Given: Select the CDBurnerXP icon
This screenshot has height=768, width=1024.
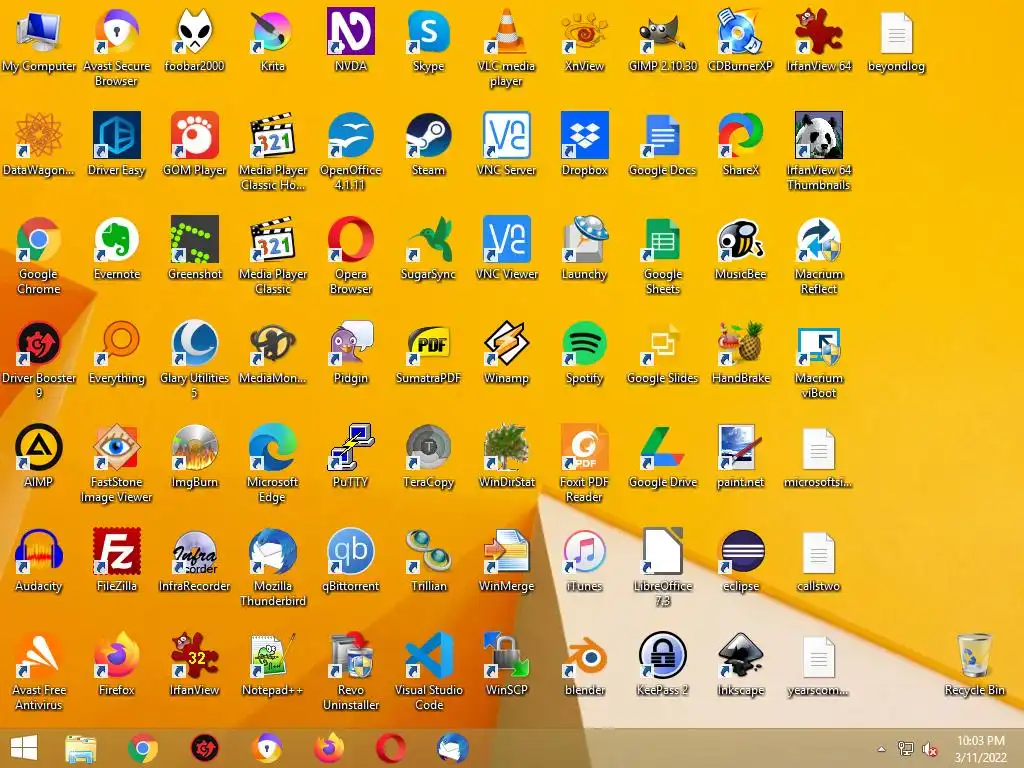Looking at the screenshot, I should tap(740, 31).
